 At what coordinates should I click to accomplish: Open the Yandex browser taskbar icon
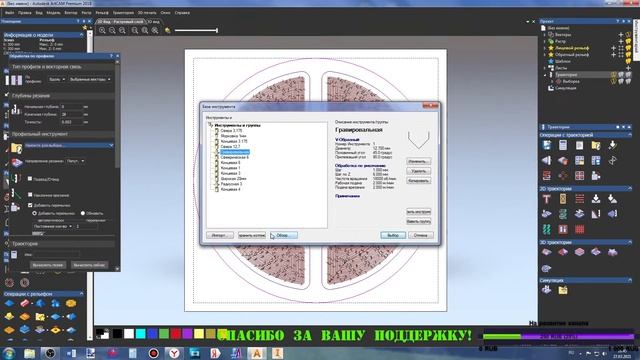click(x=174, y=353)
